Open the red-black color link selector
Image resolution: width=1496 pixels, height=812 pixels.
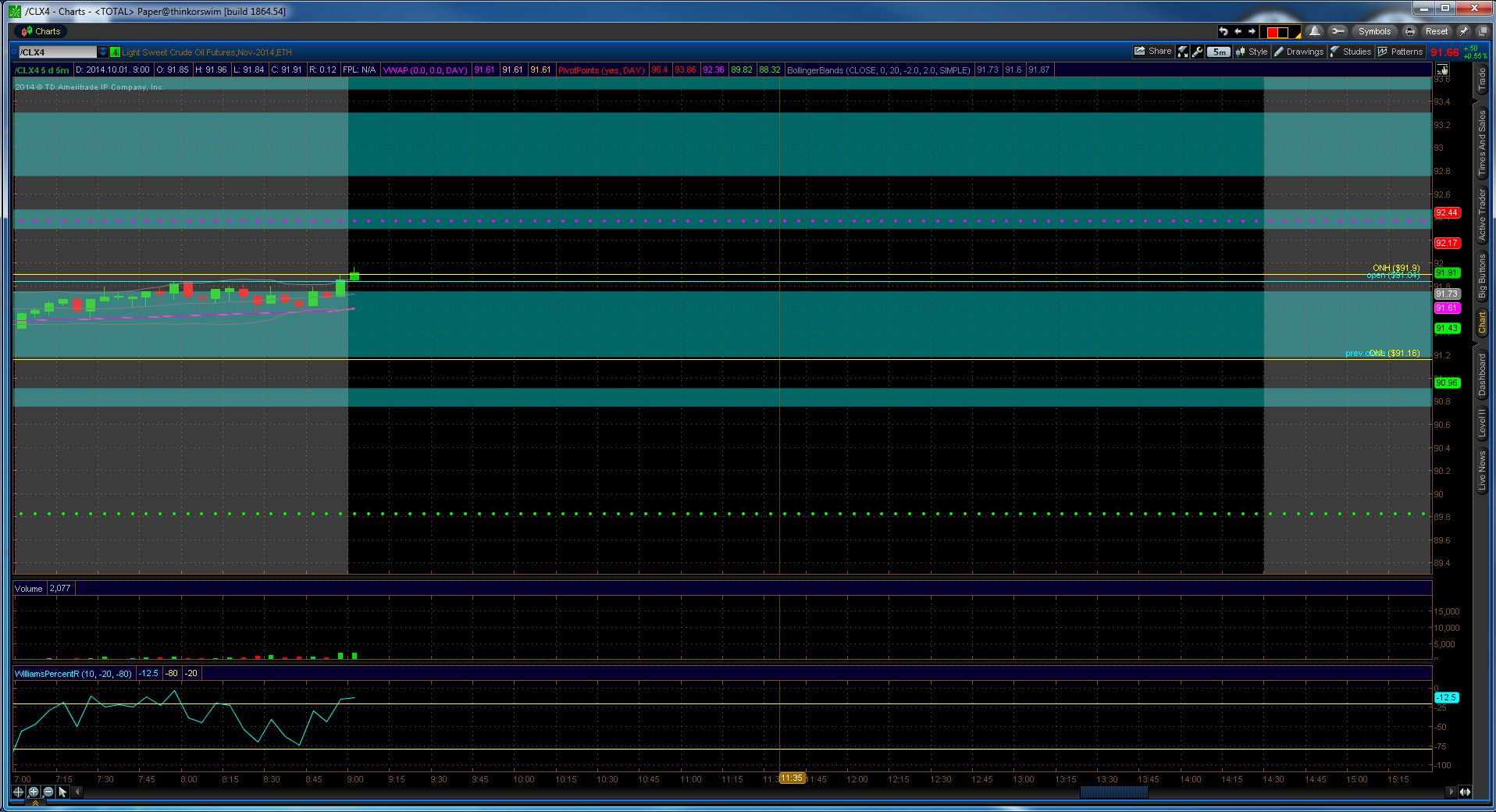pos(1281,32)
